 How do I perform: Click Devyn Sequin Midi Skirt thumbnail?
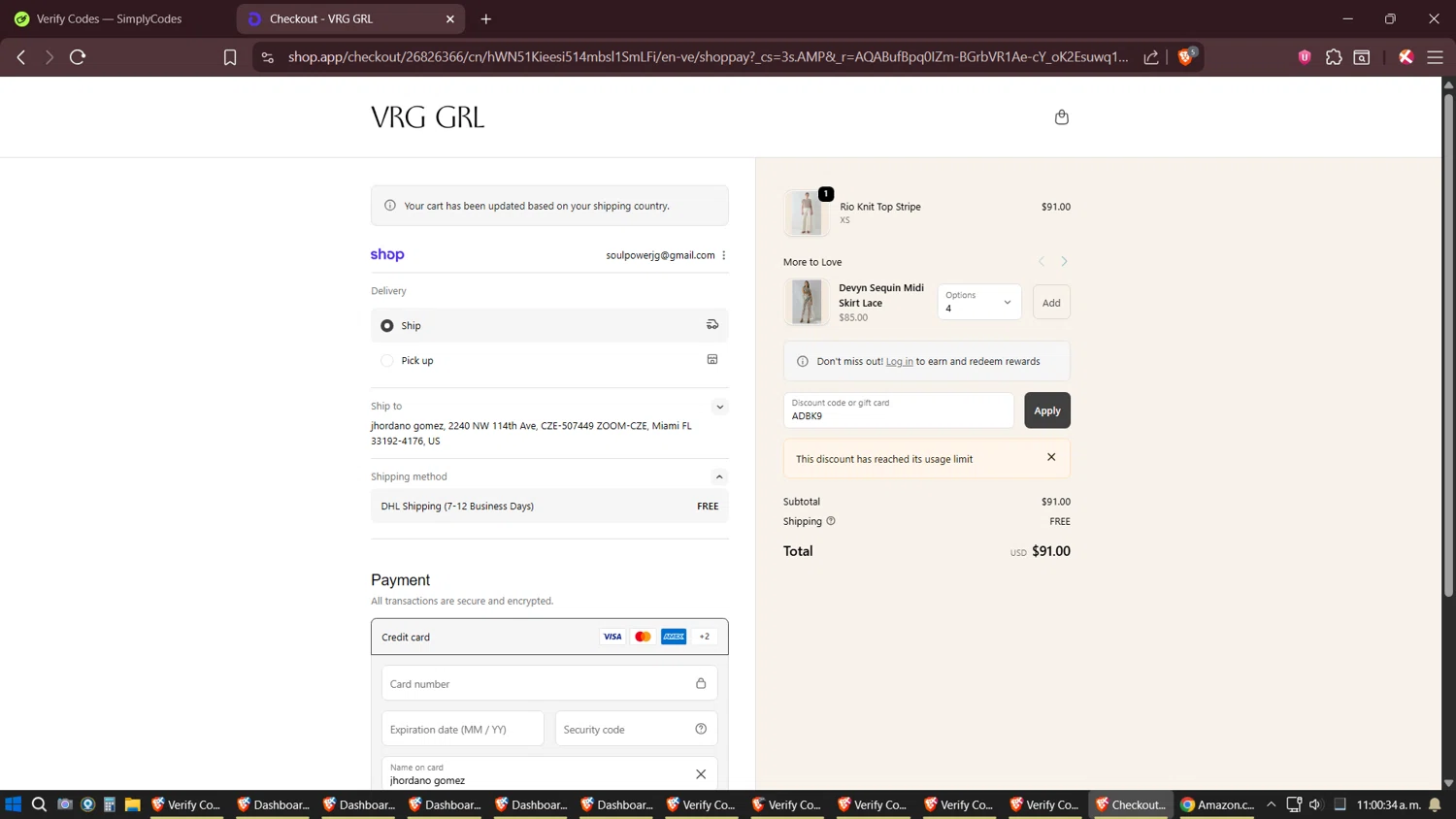[x=806, y=302]
